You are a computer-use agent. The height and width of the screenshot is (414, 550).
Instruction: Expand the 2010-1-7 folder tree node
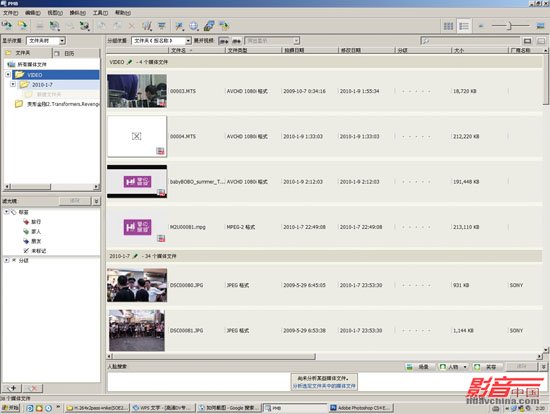tap(13, 84)
